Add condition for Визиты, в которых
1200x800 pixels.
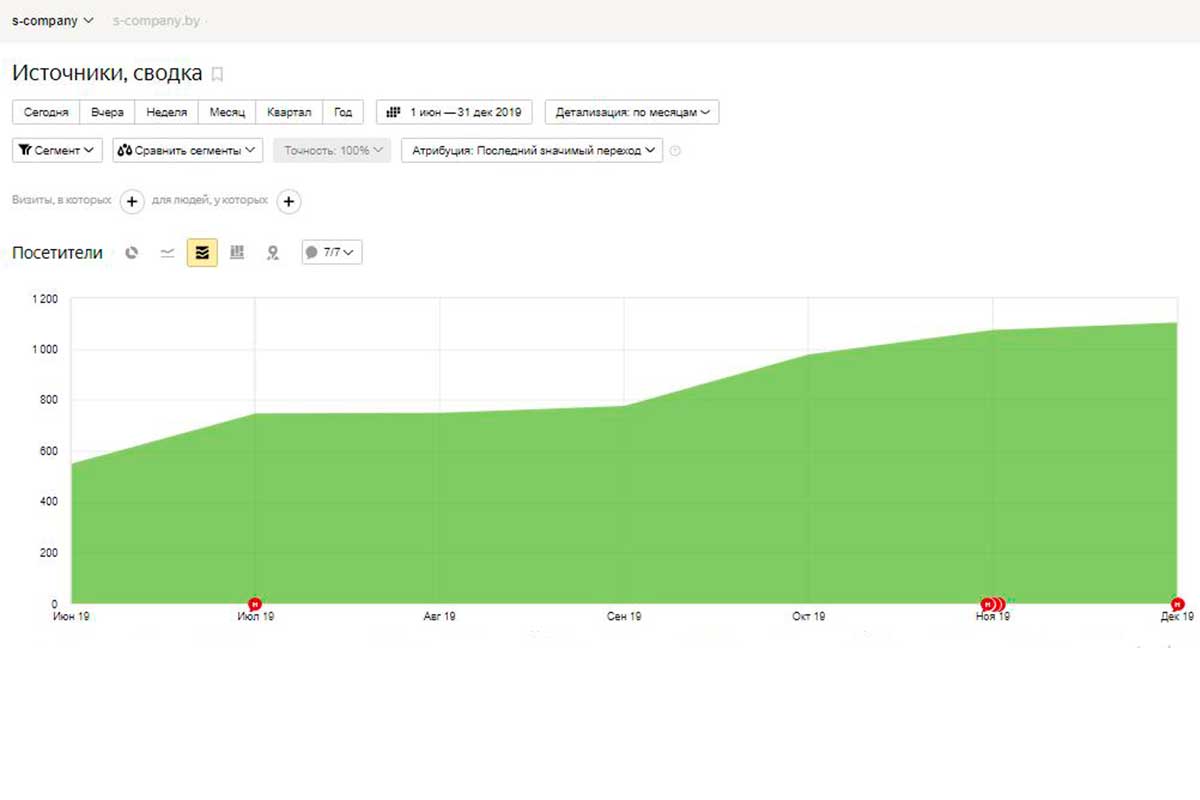132,201
